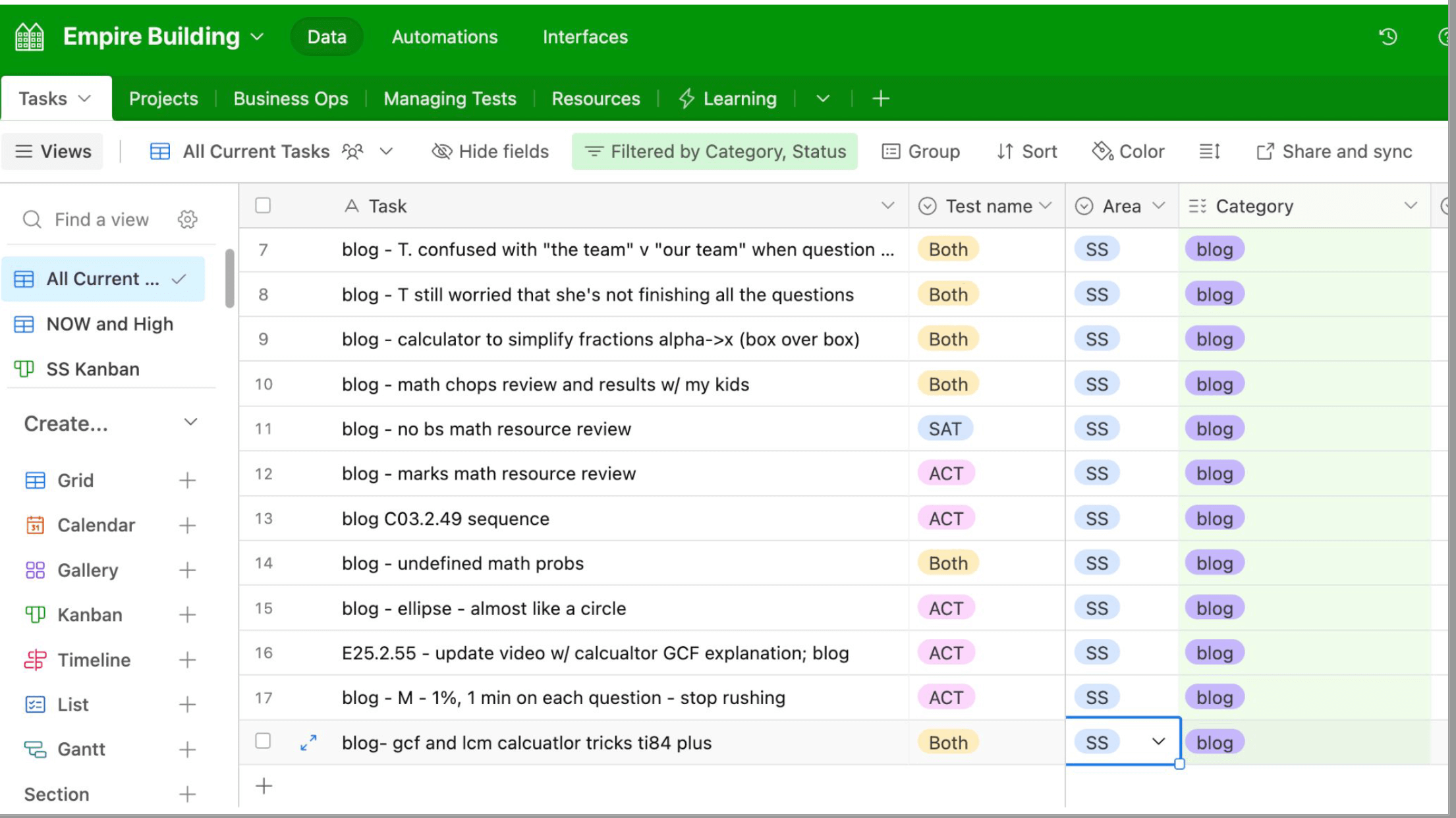Click the Both tag in row 10
This screenshot has width=1456, height=818.
(948, 384)
